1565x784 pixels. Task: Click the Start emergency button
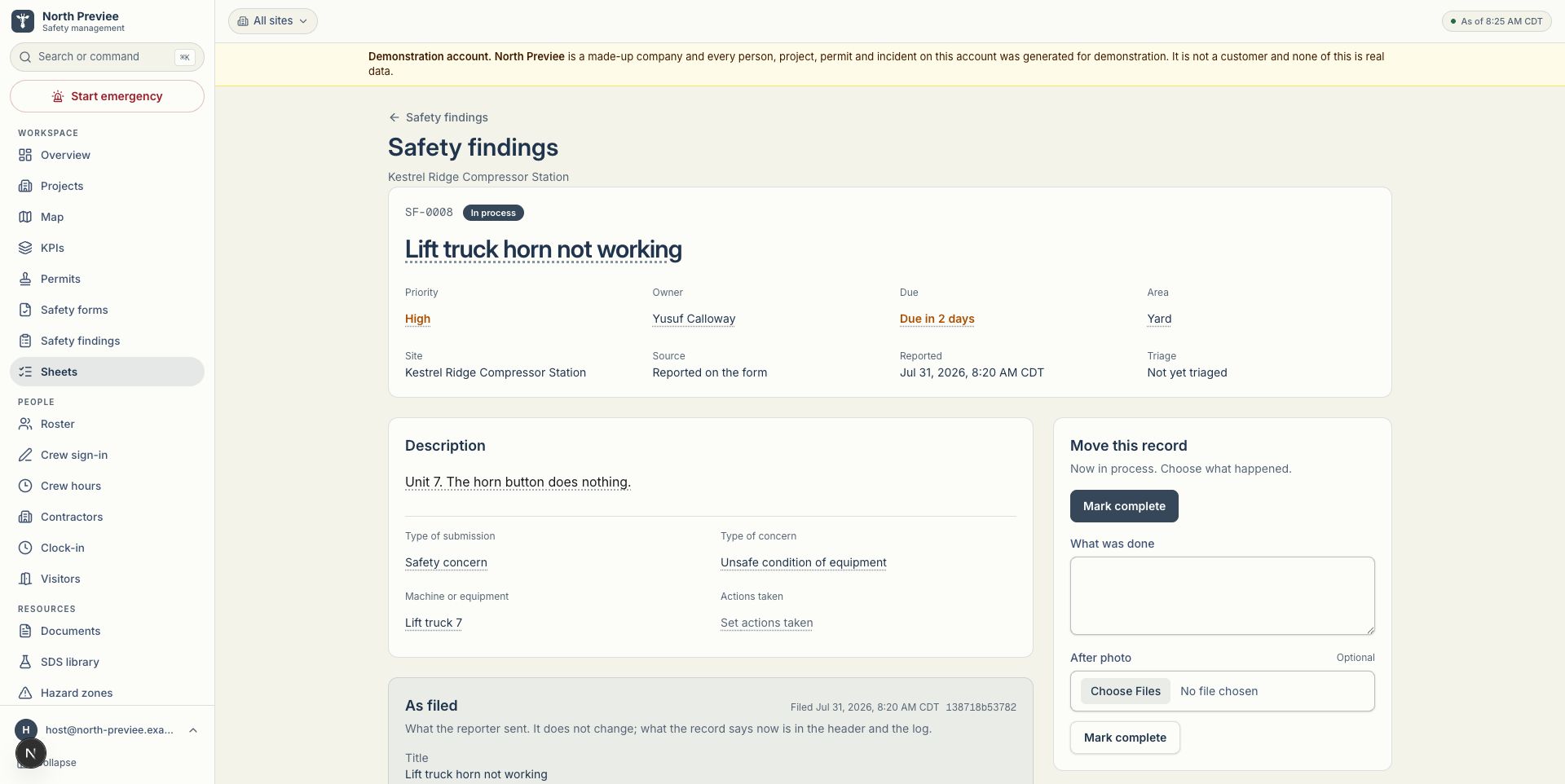click(x=107, y=96)
